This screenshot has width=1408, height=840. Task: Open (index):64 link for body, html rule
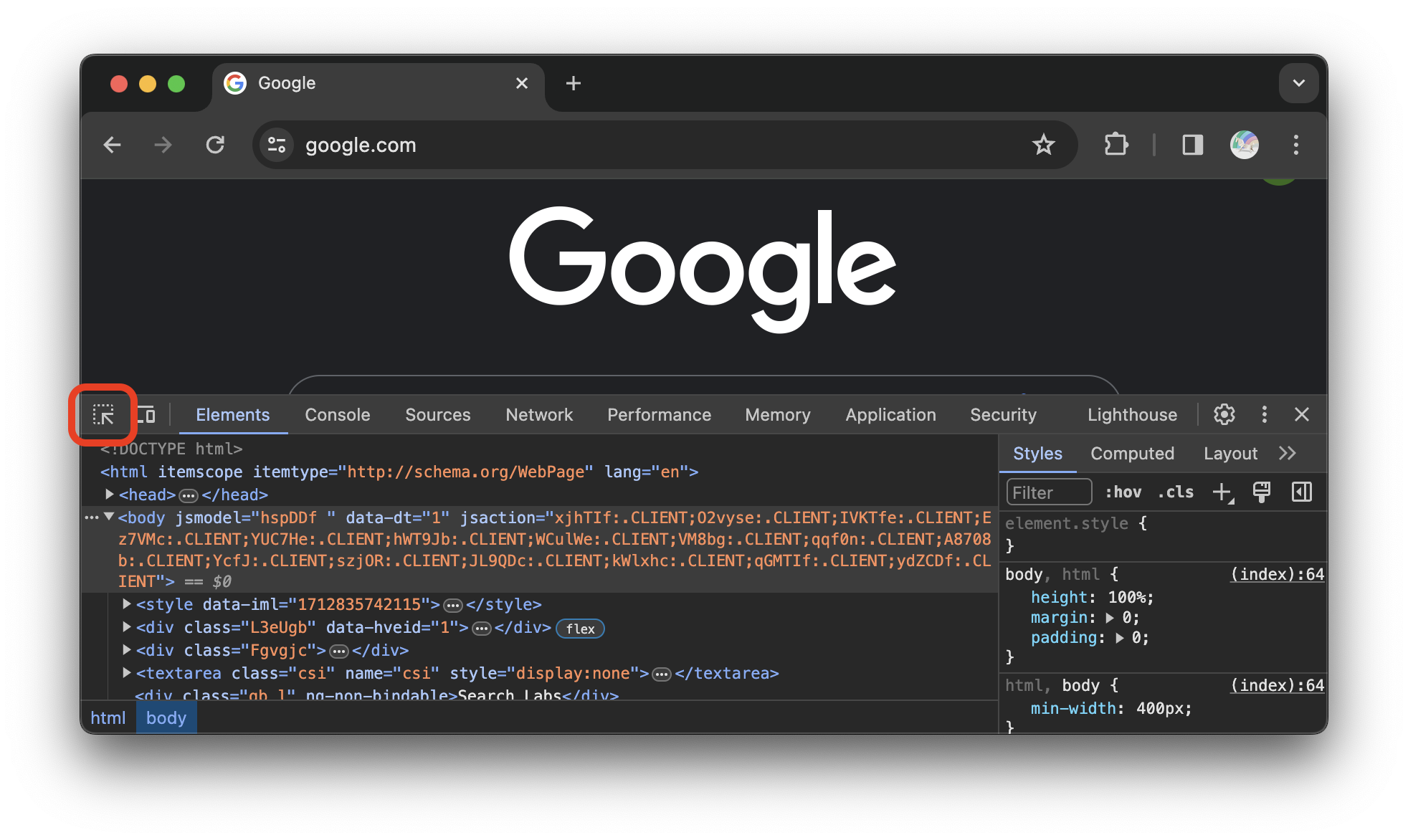point(1278,574)
